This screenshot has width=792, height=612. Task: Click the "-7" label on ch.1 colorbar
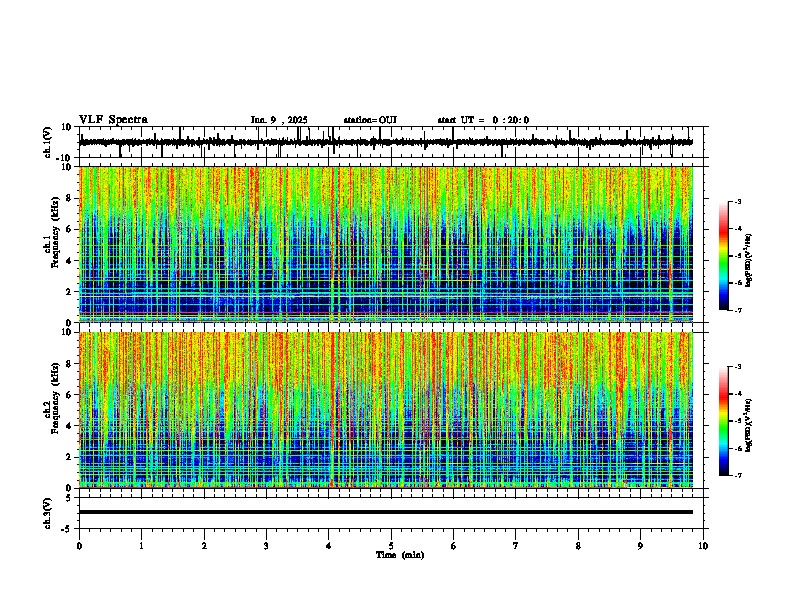coord(738,310)
